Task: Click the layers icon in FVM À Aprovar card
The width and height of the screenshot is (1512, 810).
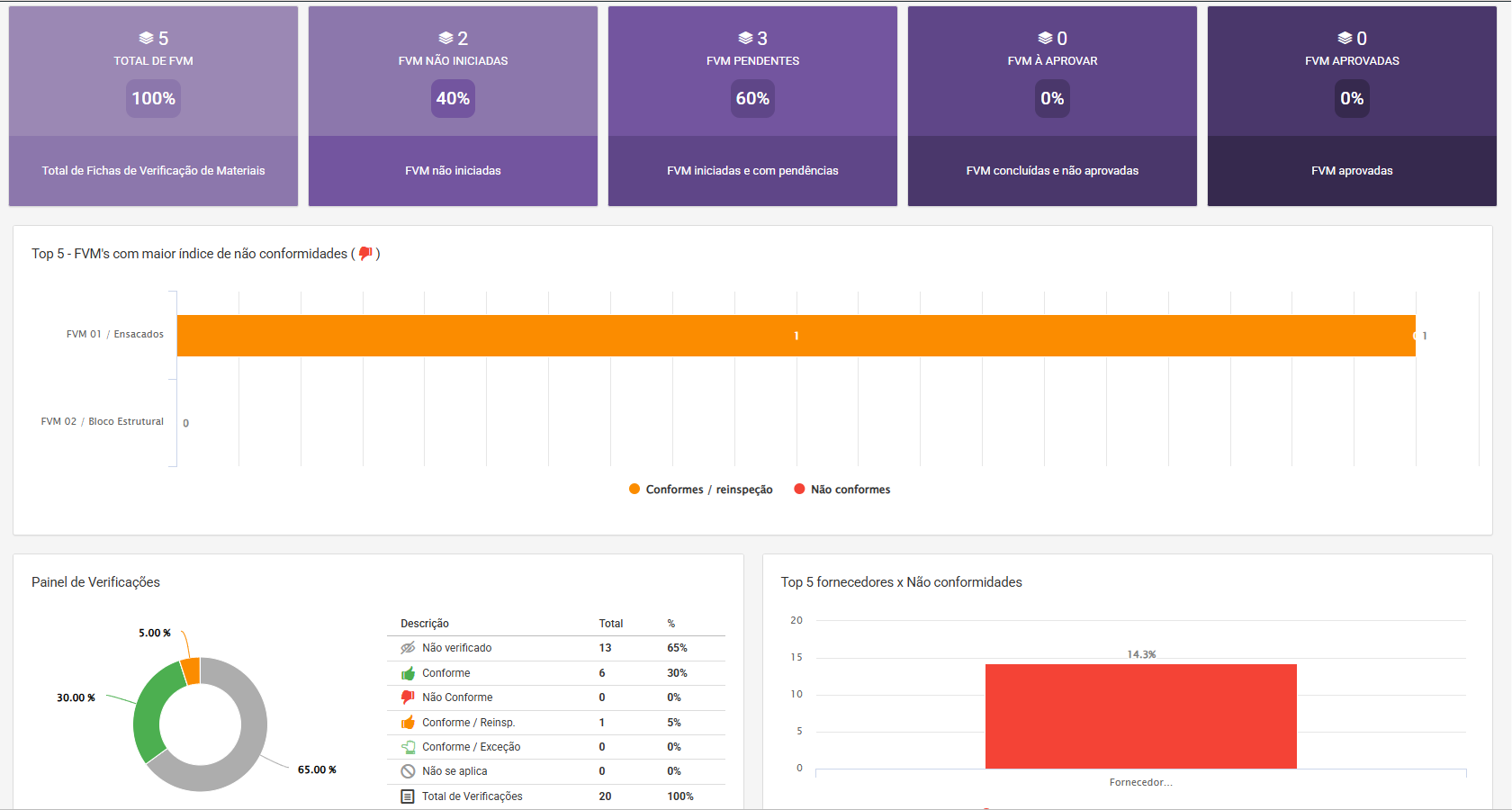Action: [1045, 38]
